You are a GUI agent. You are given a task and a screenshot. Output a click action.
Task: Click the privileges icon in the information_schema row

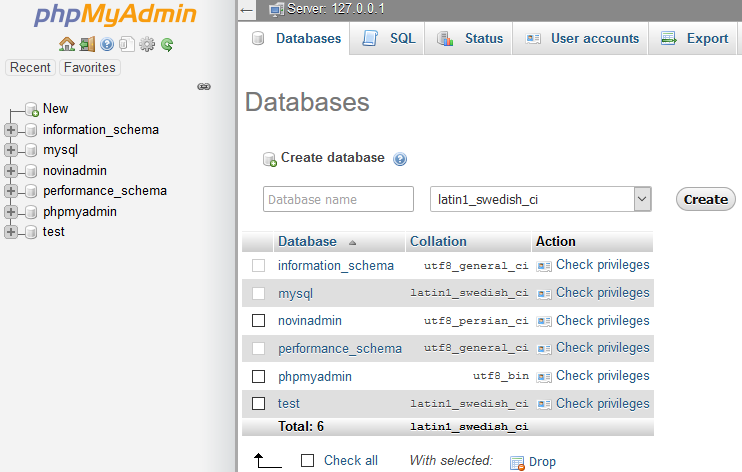pos(544,267)
